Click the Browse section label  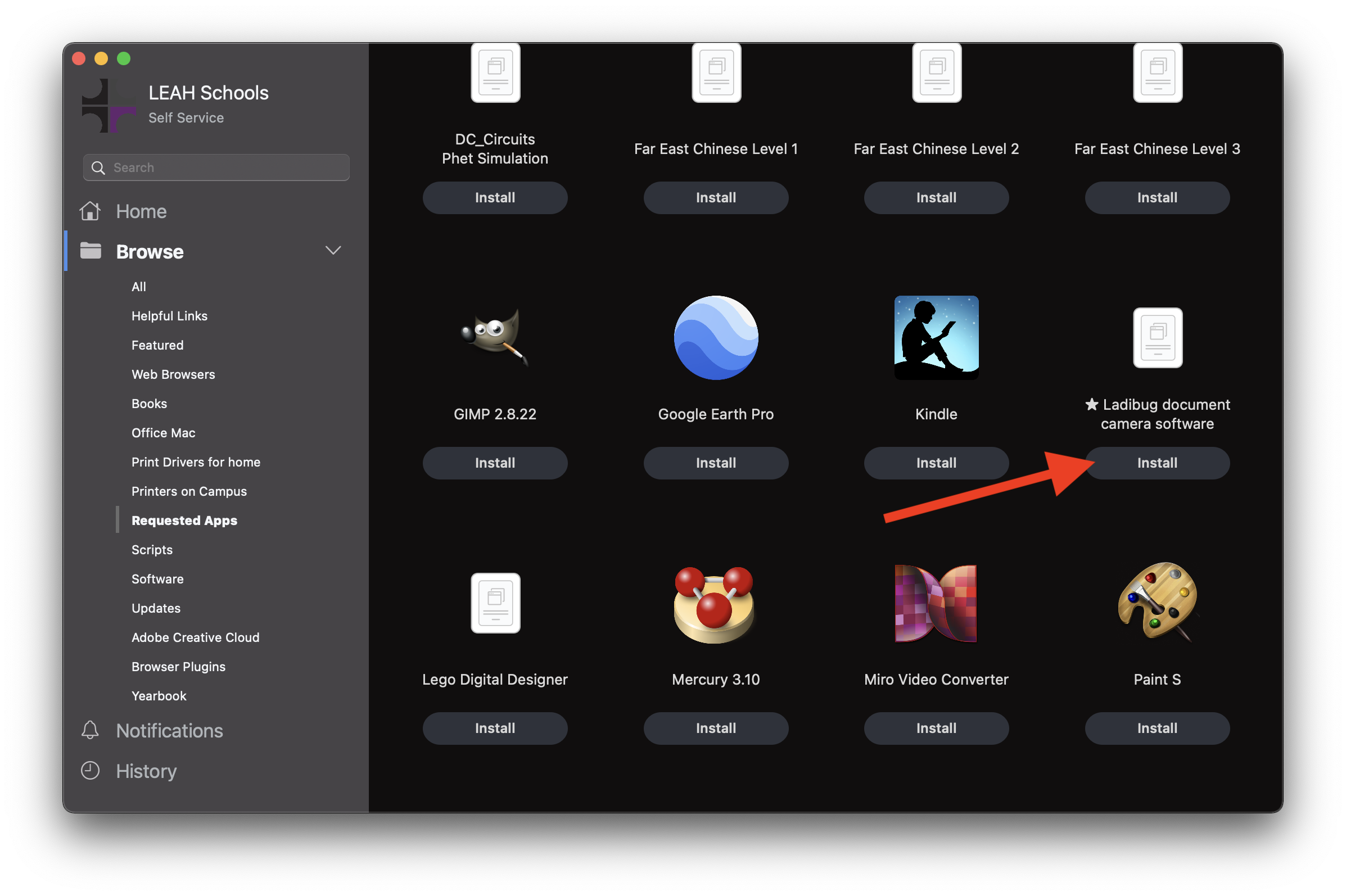coord(150,251)
